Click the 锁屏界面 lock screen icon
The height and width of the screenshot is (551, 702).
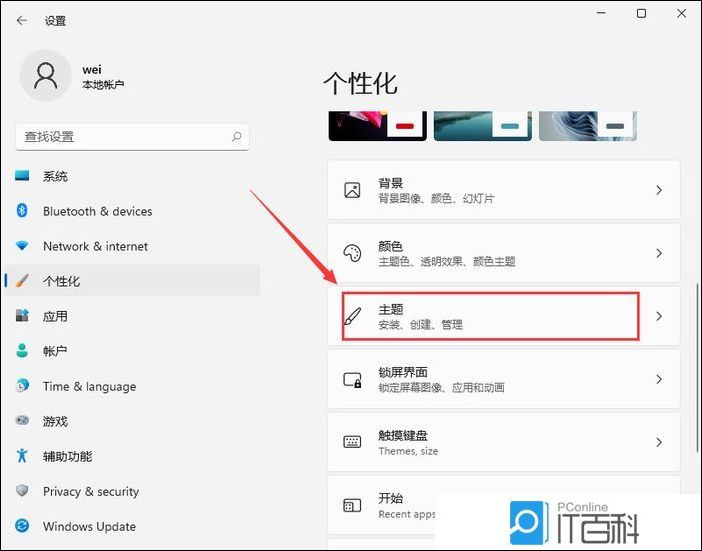click(352, 380)
